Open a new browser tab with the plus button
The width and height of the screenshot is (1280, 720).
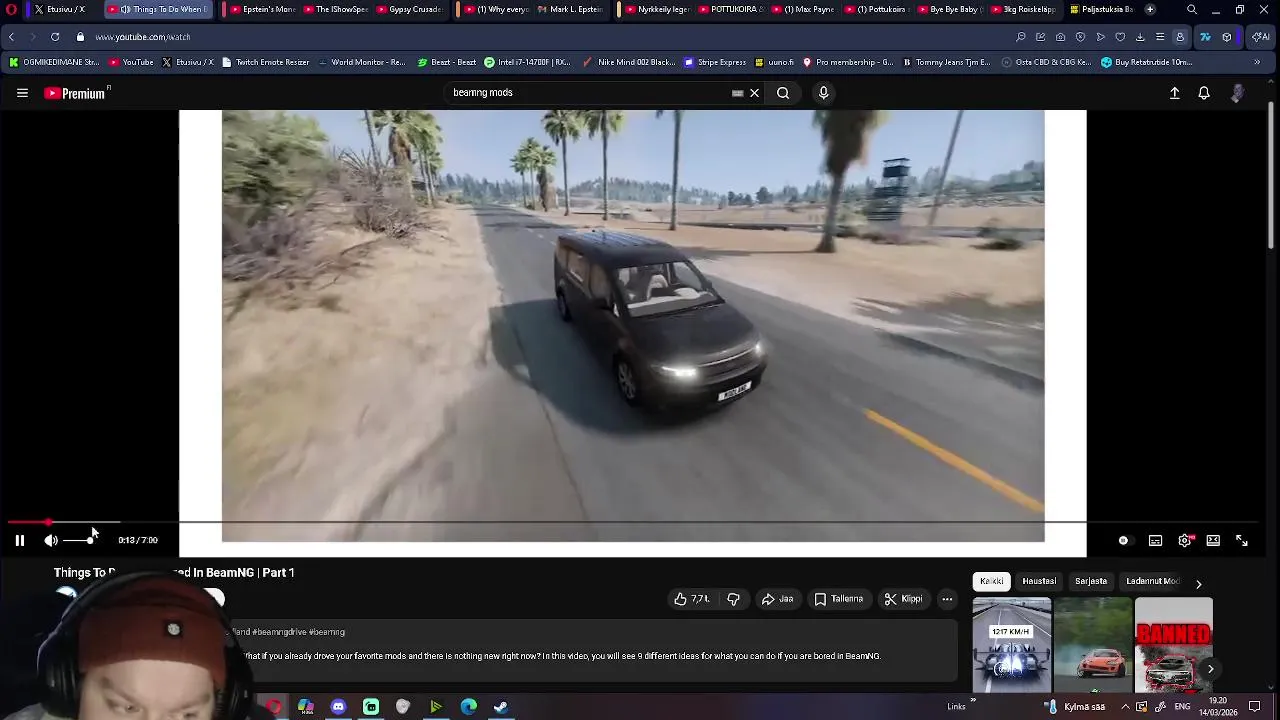[x=1150, y=9]
